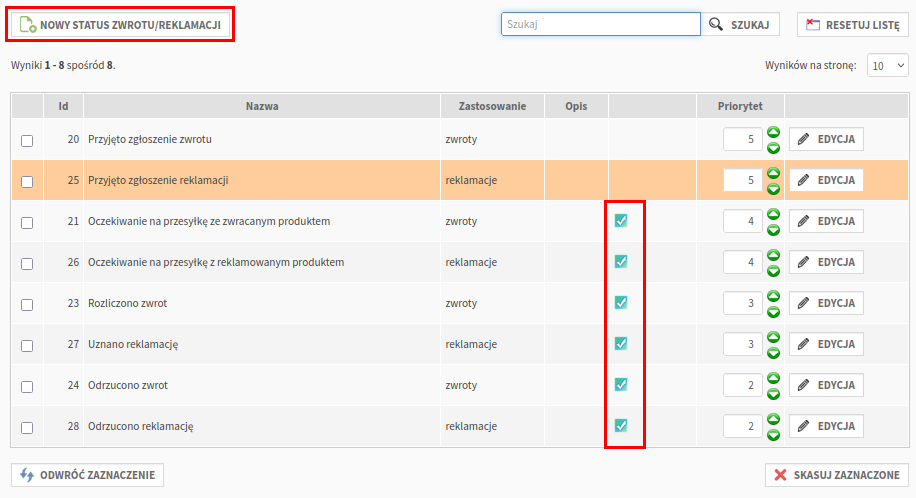The width and height of the screenshot is (916, 498).
Task: Tick the checkbox for row Id 25
Action: [x=27, y=182]
